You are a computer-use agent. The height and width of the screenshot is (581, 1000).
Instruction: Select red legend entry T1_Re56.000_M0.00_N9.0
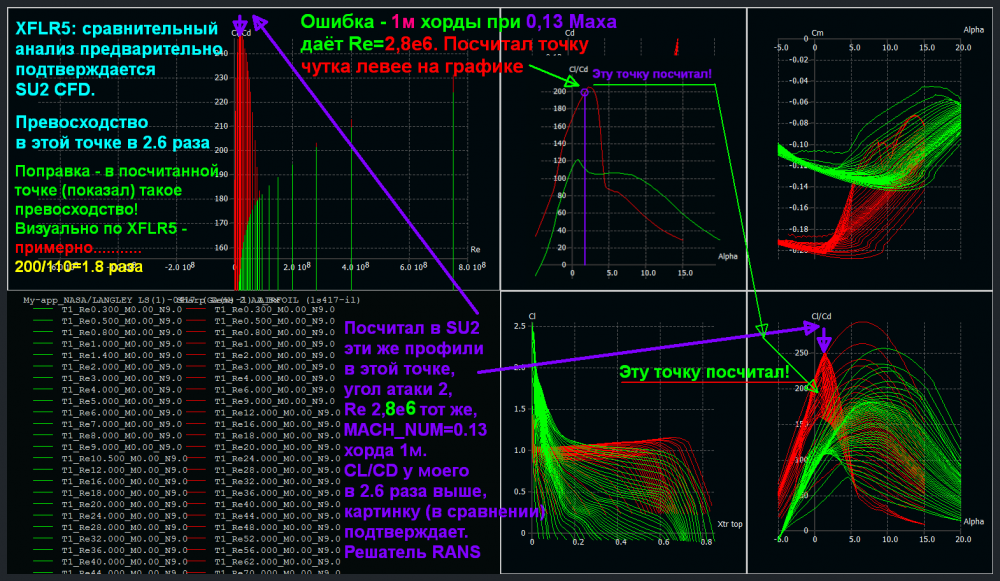point(277,550)
